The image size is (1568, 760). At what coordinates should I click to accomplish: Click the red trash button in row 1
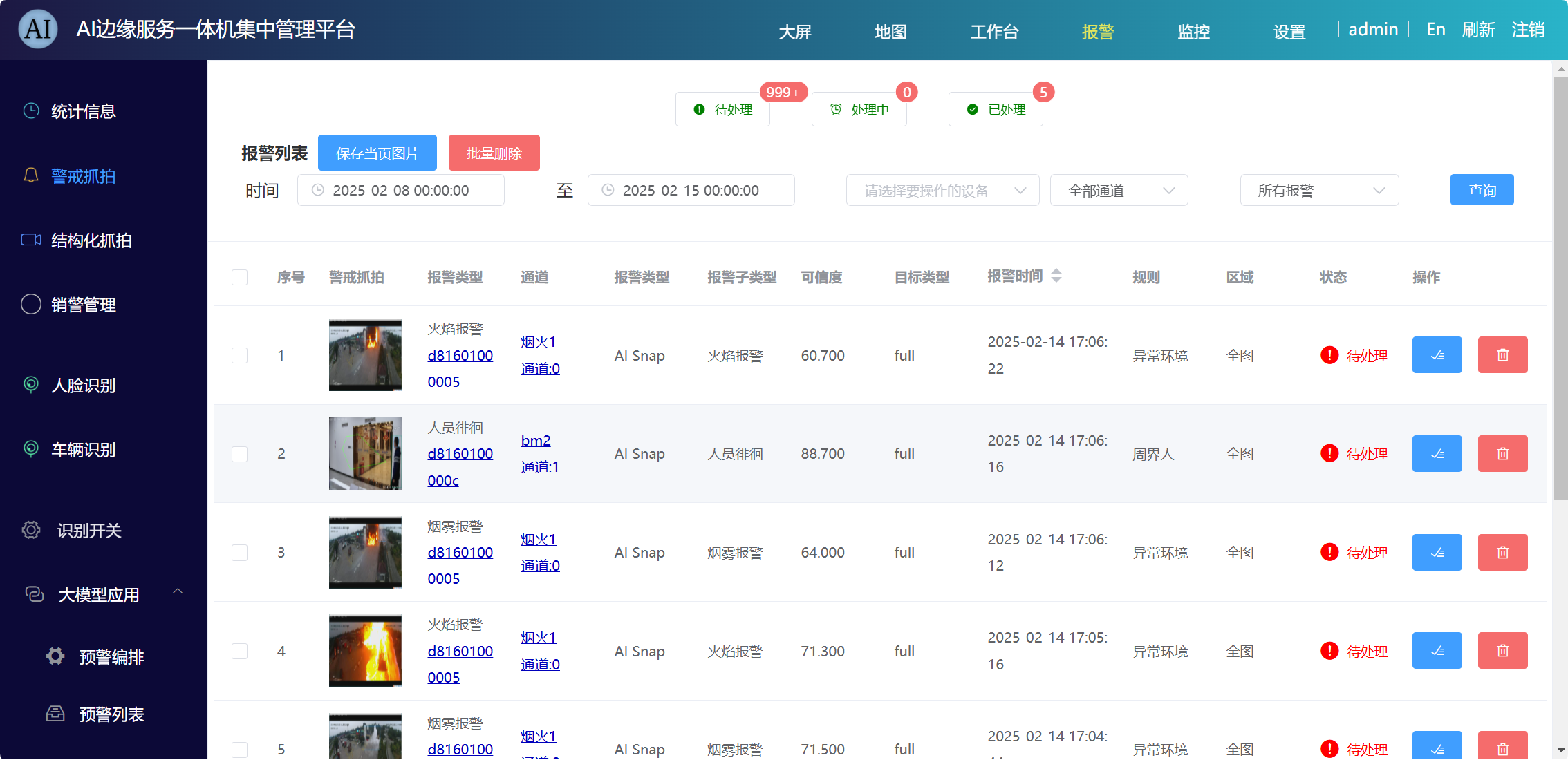(1502, 355)
